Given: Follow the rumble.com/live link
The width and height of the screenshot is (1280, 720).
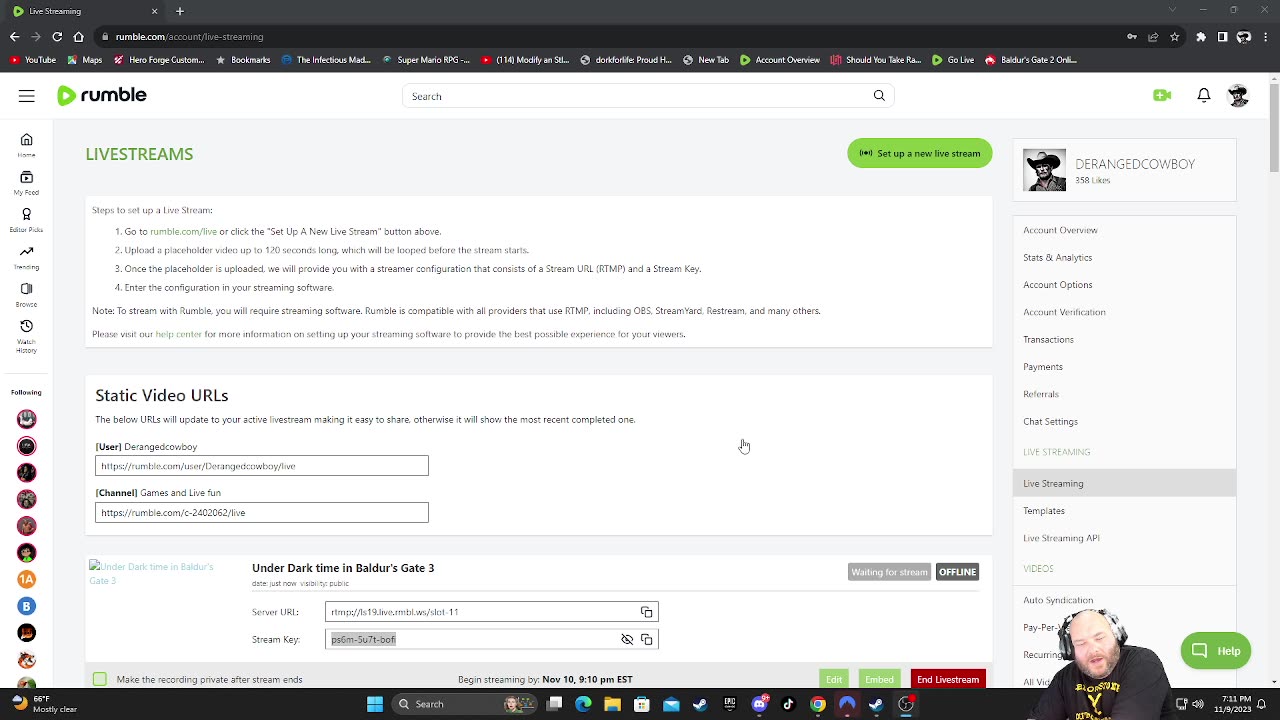Looking at the screenshot, I should [183, 232].
